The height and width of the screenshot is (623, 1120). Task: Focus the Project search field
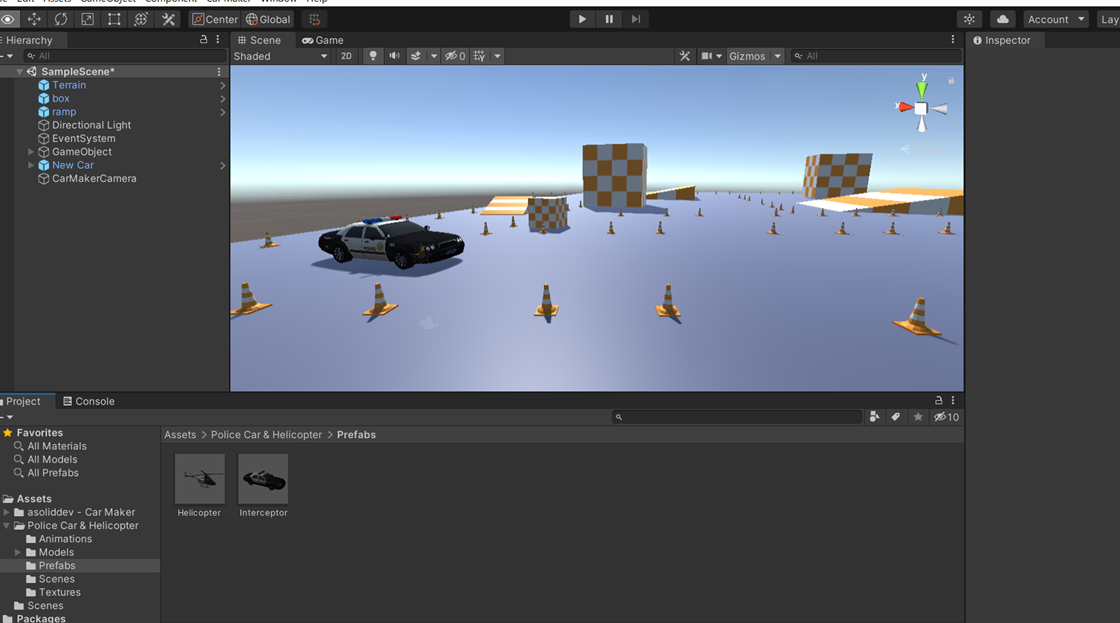[x=737, y=417]
